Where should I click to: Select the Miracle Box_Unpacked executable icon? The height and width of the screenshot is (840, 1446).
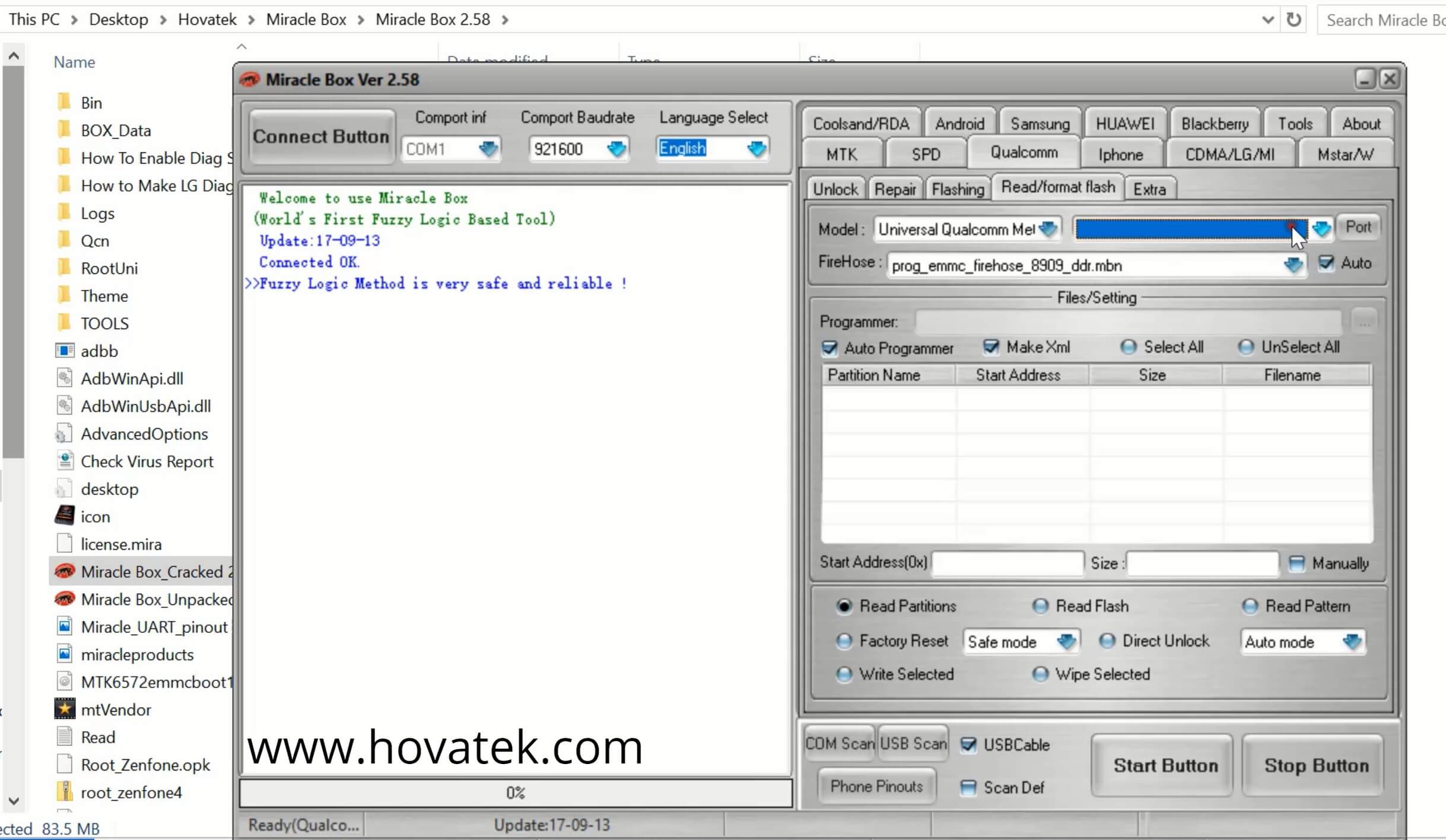(x=64, y=599)
